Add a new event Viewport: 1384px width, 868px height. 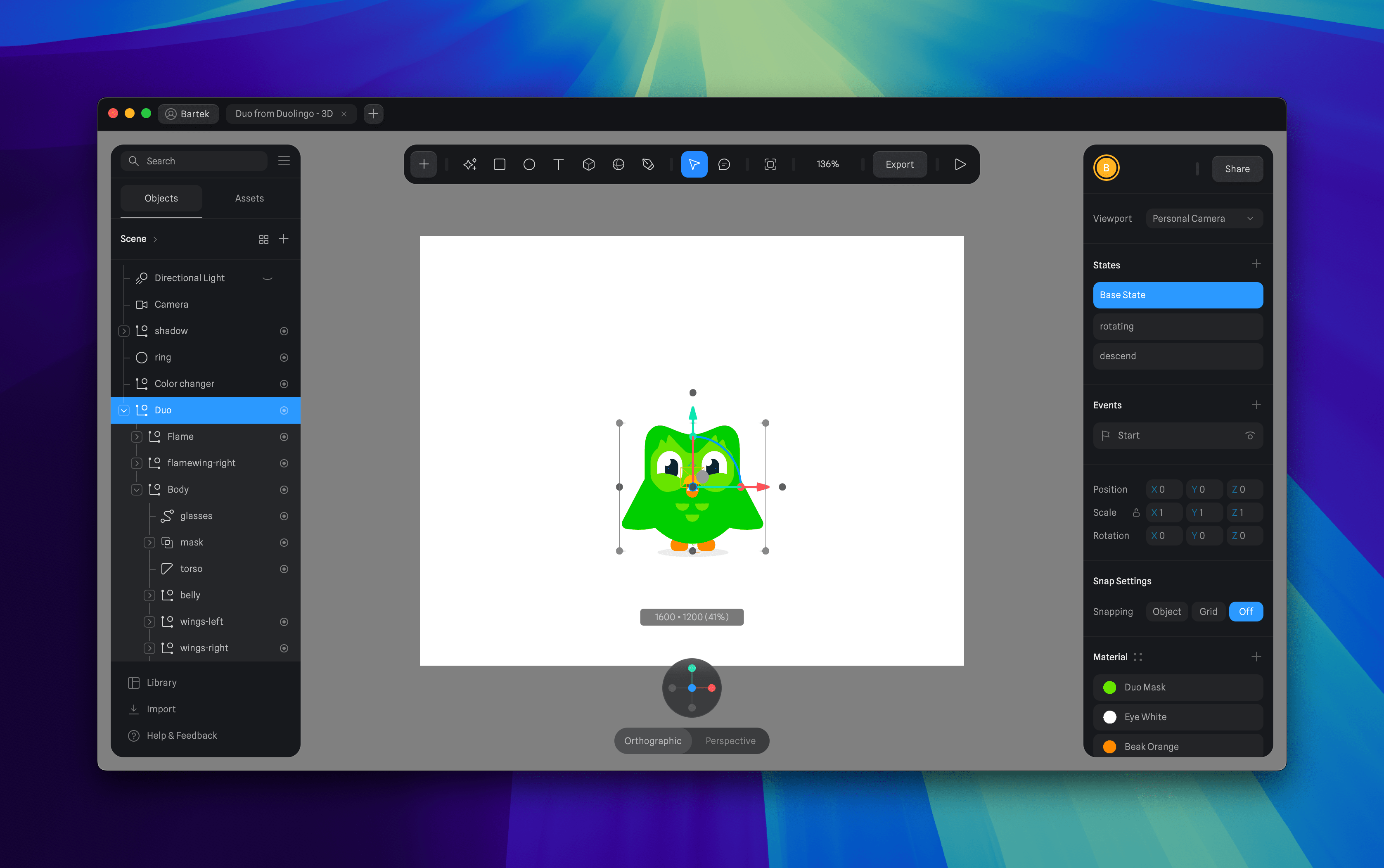pos(1256,405)
